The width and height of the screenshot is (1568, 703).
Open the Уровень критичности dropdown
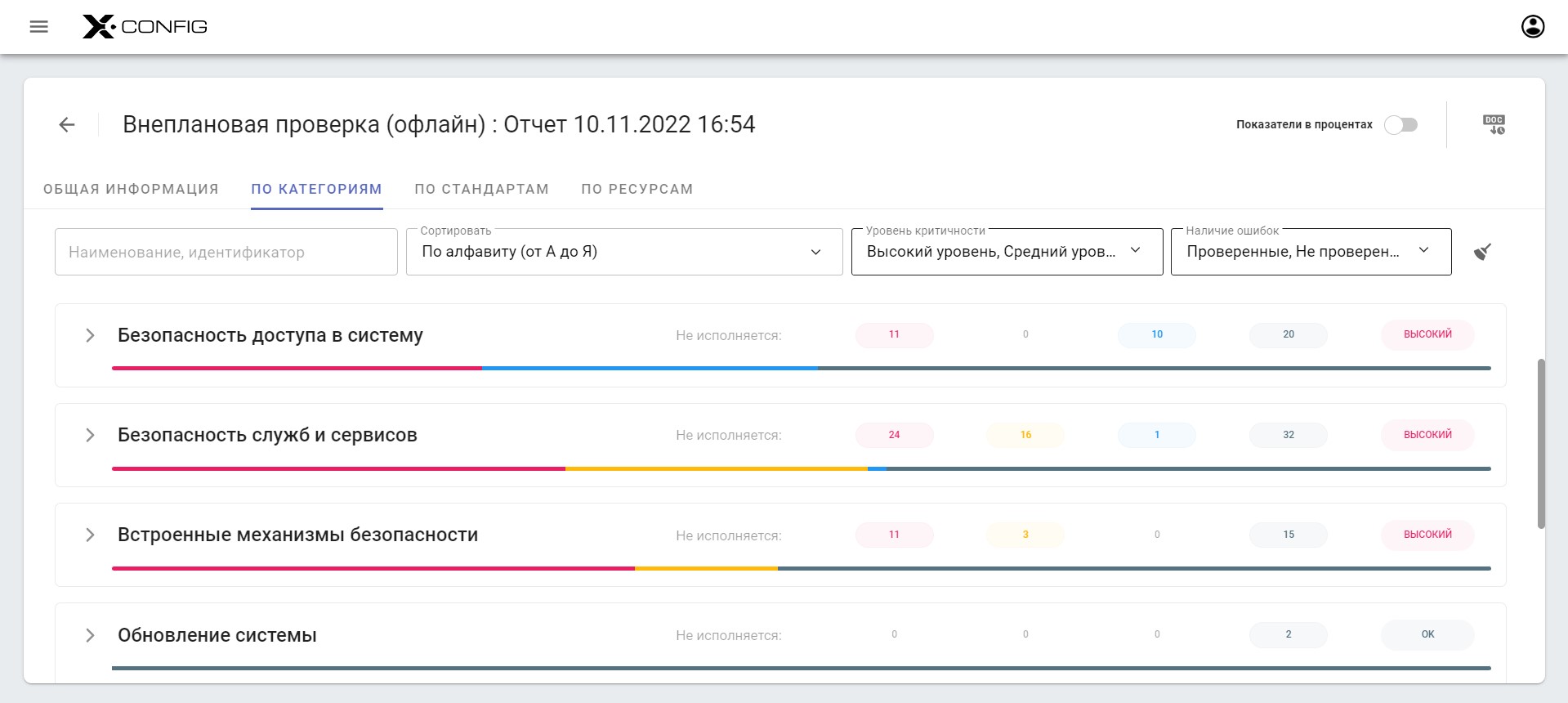pyautogui.click(x=1006, y=252)
